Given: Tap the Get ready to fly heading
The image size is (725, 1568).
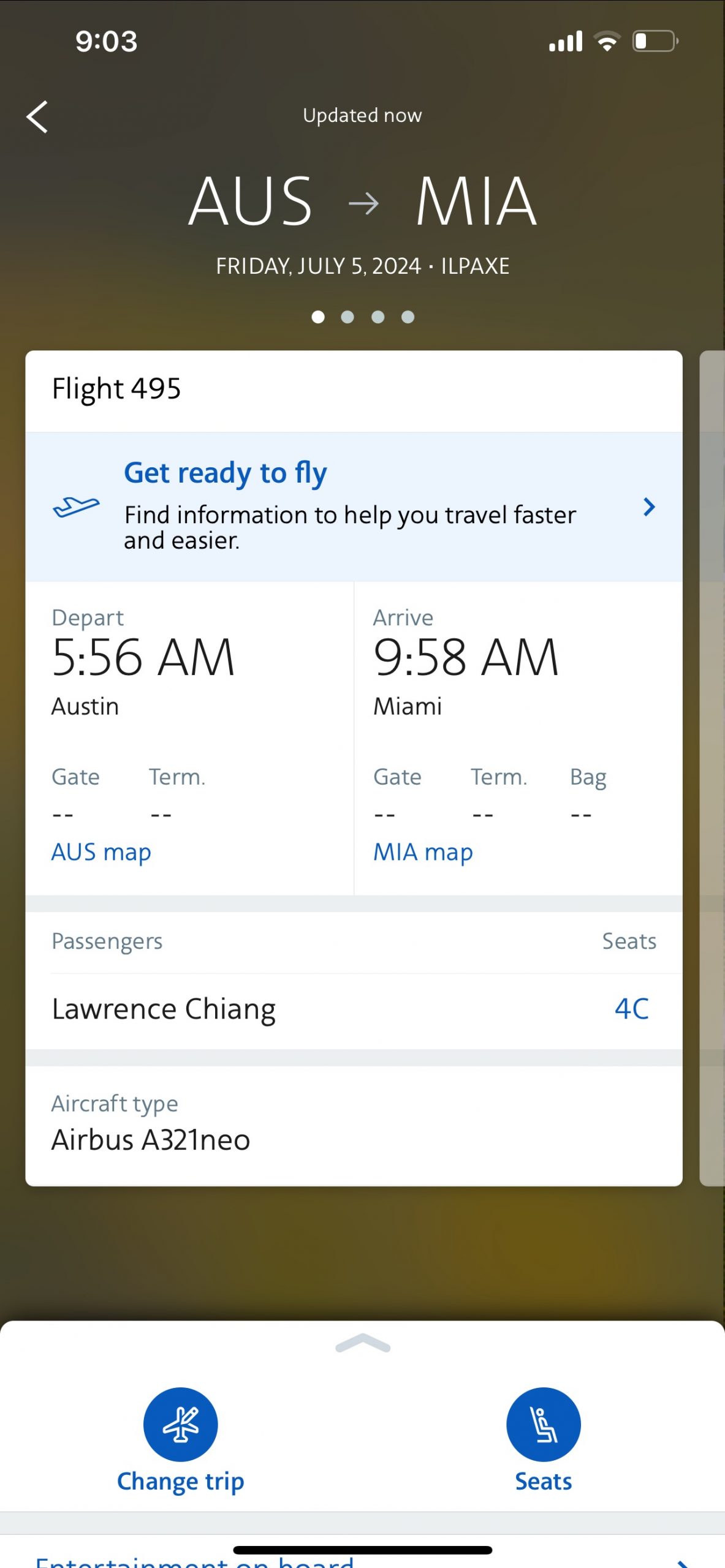Looking at the screenshot, I should pos(226,473).
